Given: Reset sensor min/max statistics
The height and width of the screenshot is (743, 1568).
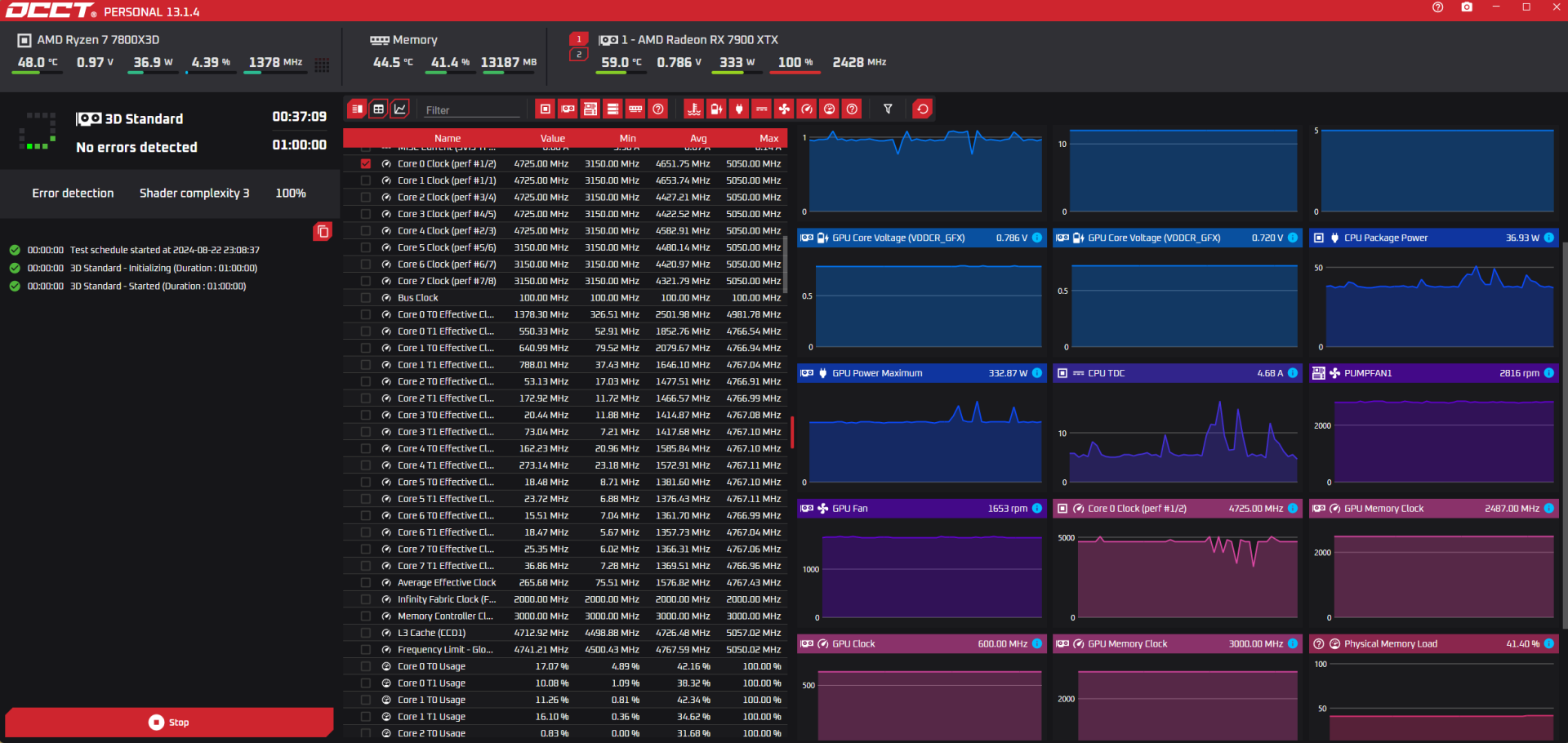Looking at the screenshot, I should point(922,109).
